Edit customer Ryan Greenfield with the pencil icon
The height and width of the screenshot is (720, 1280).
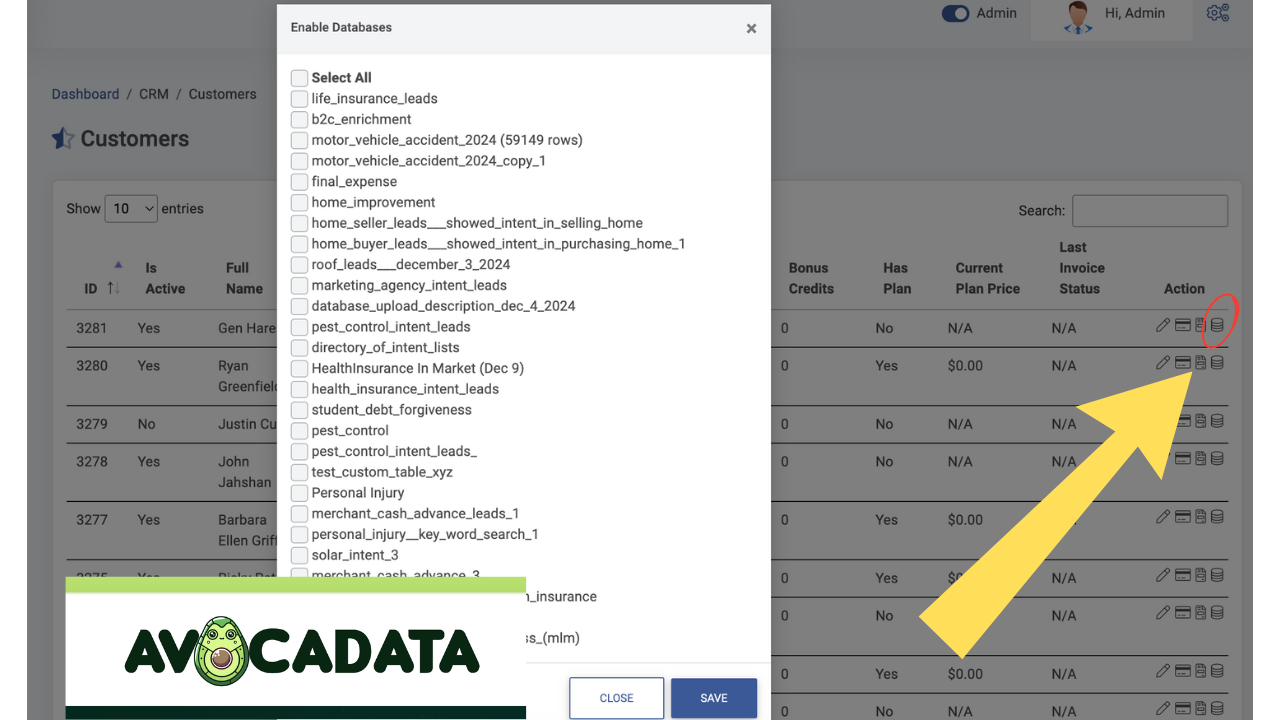(1163, 362)
